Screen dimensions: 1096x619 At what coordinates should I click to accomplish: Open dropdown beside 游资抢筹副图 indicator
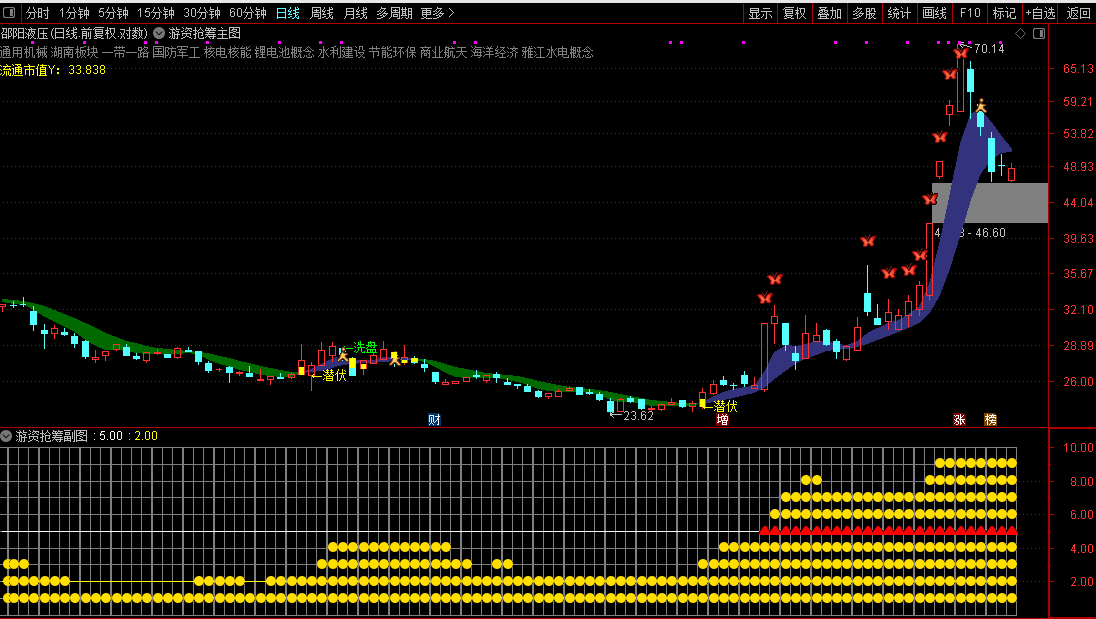click(6, 436)
